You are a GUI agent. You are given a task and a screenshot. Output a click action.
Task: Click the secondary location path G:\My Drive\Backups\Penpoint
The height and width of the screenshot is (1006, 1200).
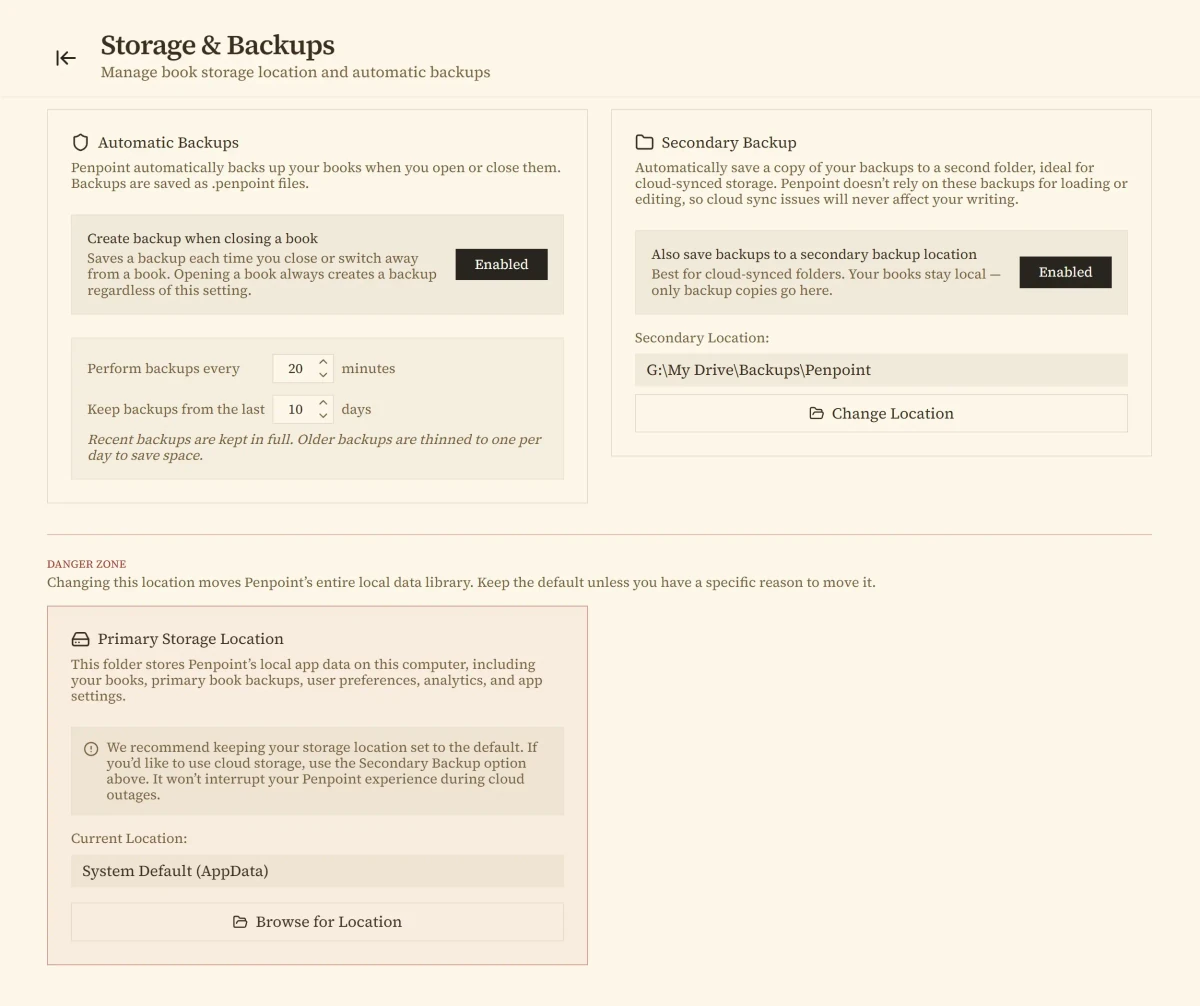tap(881, 370)
